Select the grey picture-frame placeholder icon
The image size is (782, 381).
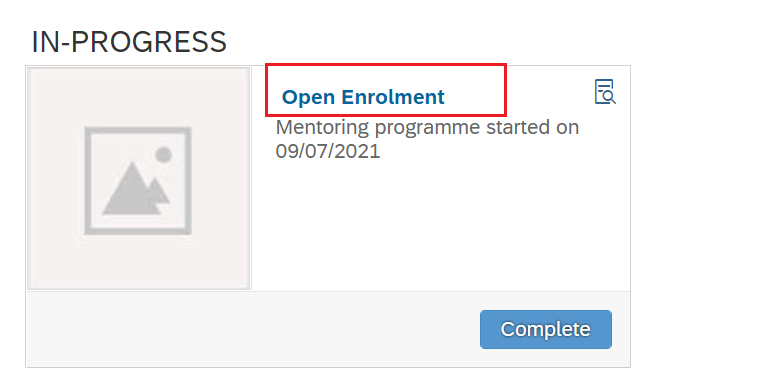(138, 181)
